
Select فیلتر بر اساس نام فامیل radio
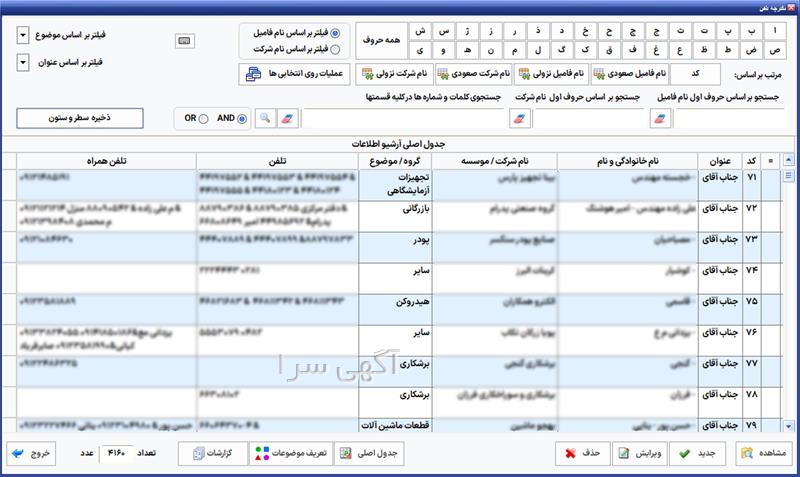click(x=335, y=33)
